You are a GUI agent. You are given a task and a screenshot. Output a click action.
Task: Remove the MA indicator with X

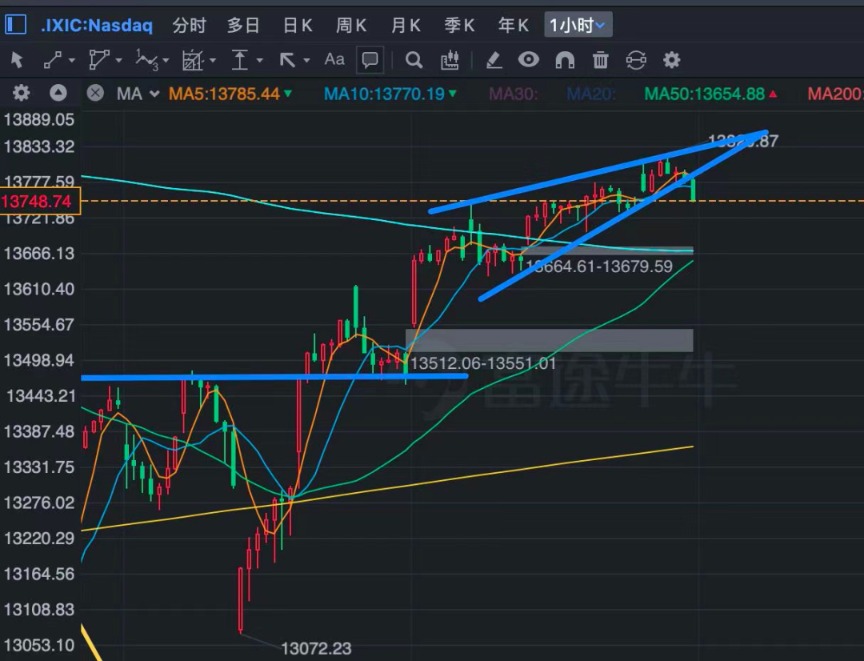[x=95, y=93]
